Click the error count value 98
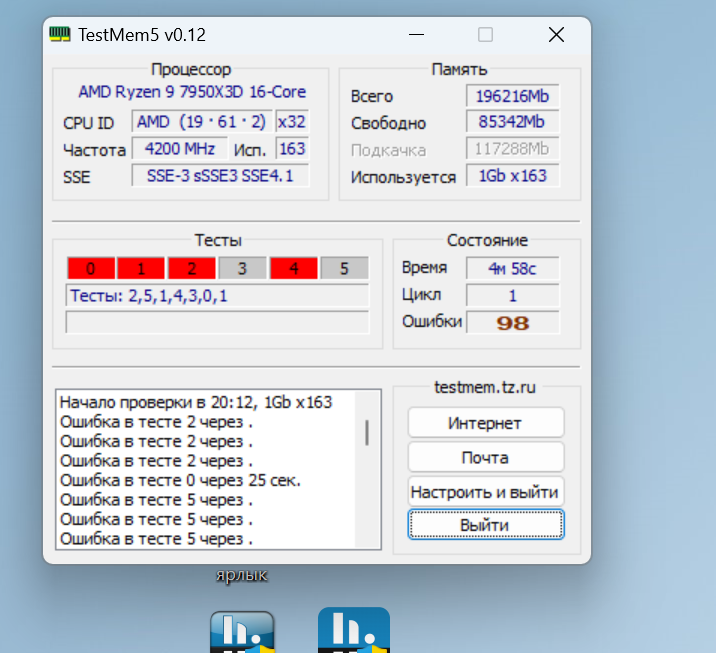The width and height of the screenshot is (716, 653). click(x=513, y=322)
